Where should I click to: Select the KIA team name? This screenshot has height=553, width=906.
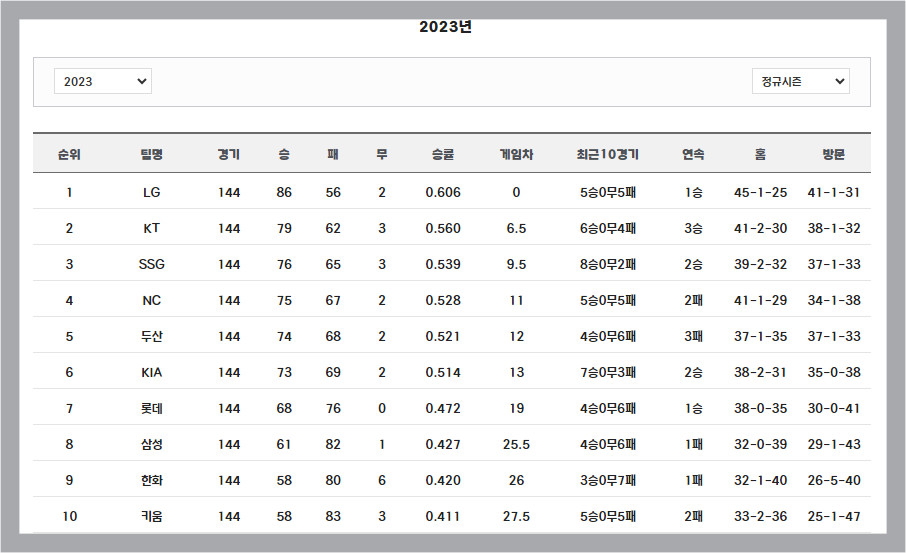pos(151,373)
